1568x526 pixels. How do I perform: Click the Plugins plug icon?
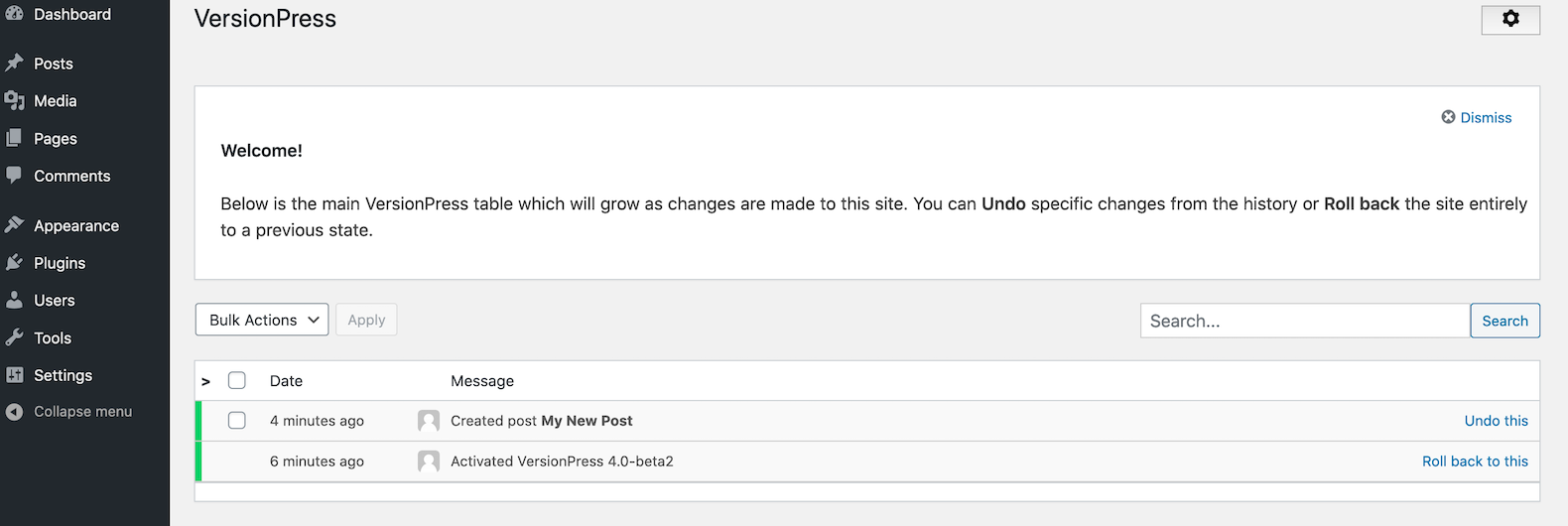pos(14,263)
